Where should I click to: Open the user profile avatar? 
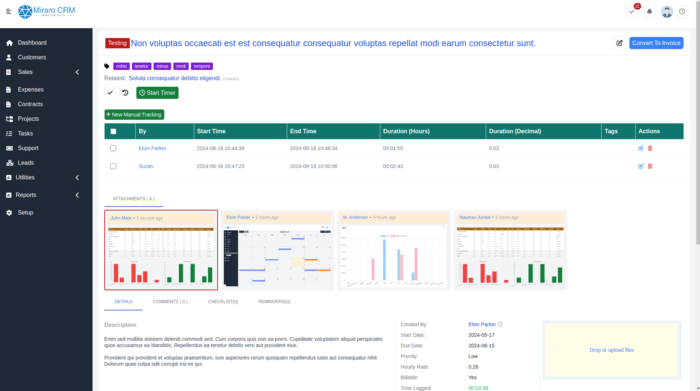tap(667, 12)
